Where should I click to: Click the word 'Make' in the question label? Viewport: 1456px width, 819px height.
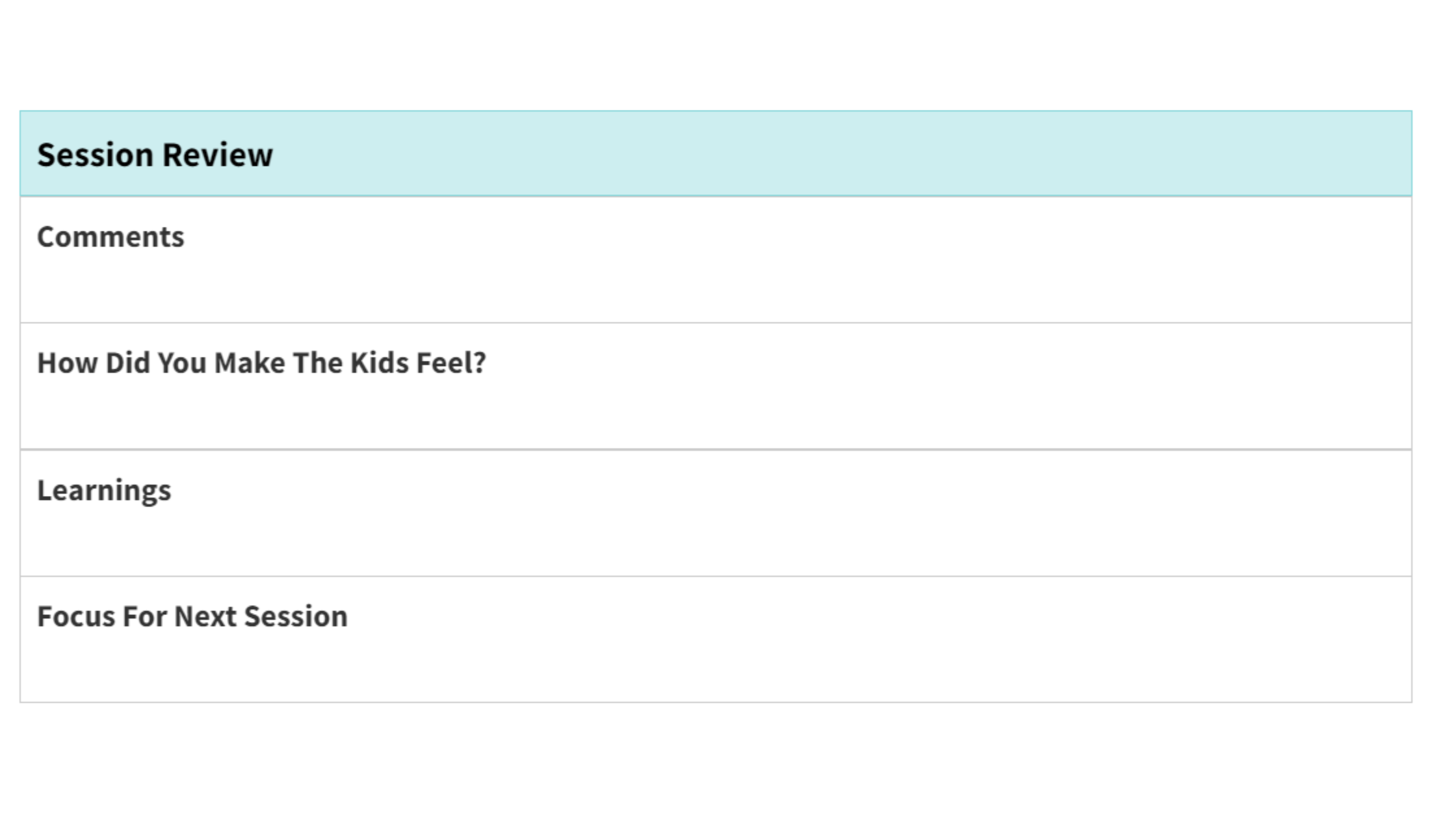250,363
